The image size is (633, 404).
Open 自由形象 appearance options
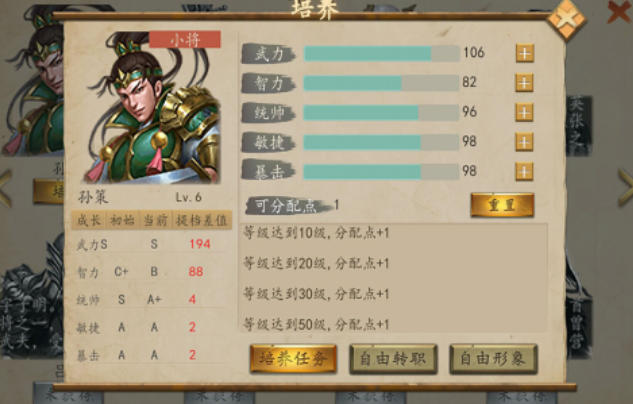493,358
